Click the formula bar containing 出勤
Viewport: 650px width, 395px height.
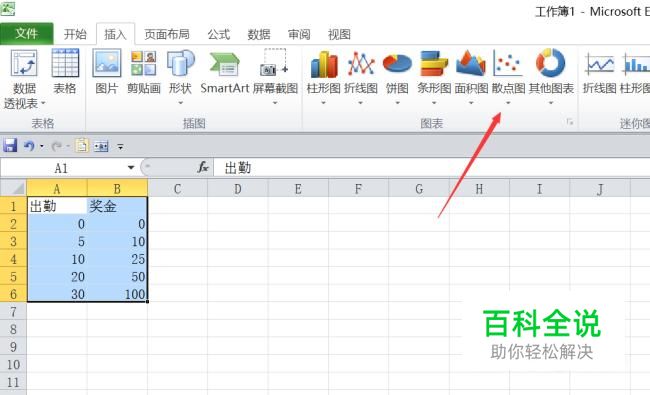click(x=431, y=167)
